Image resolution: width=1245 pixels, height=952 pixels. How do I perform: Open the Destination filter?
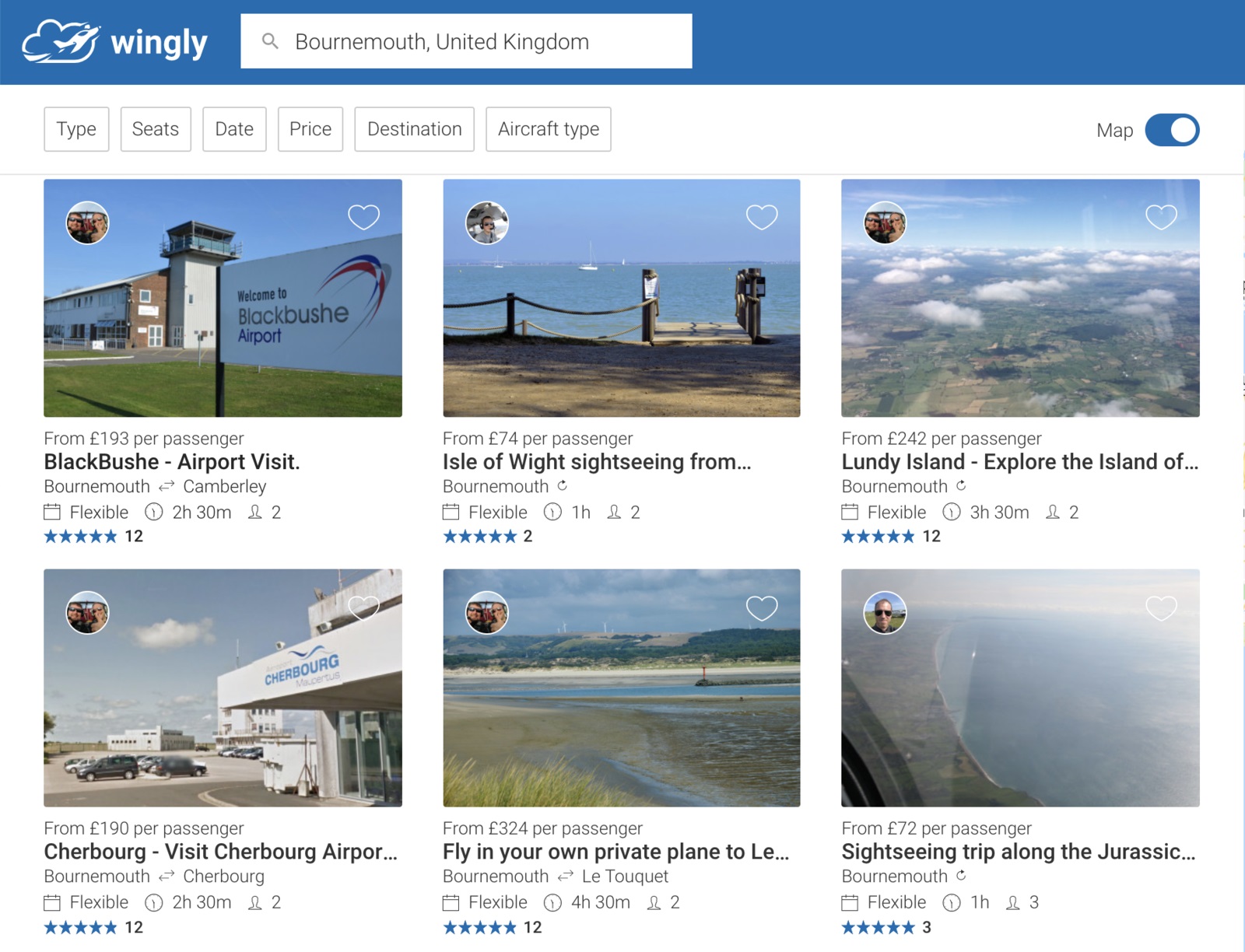tap(415, 129)
